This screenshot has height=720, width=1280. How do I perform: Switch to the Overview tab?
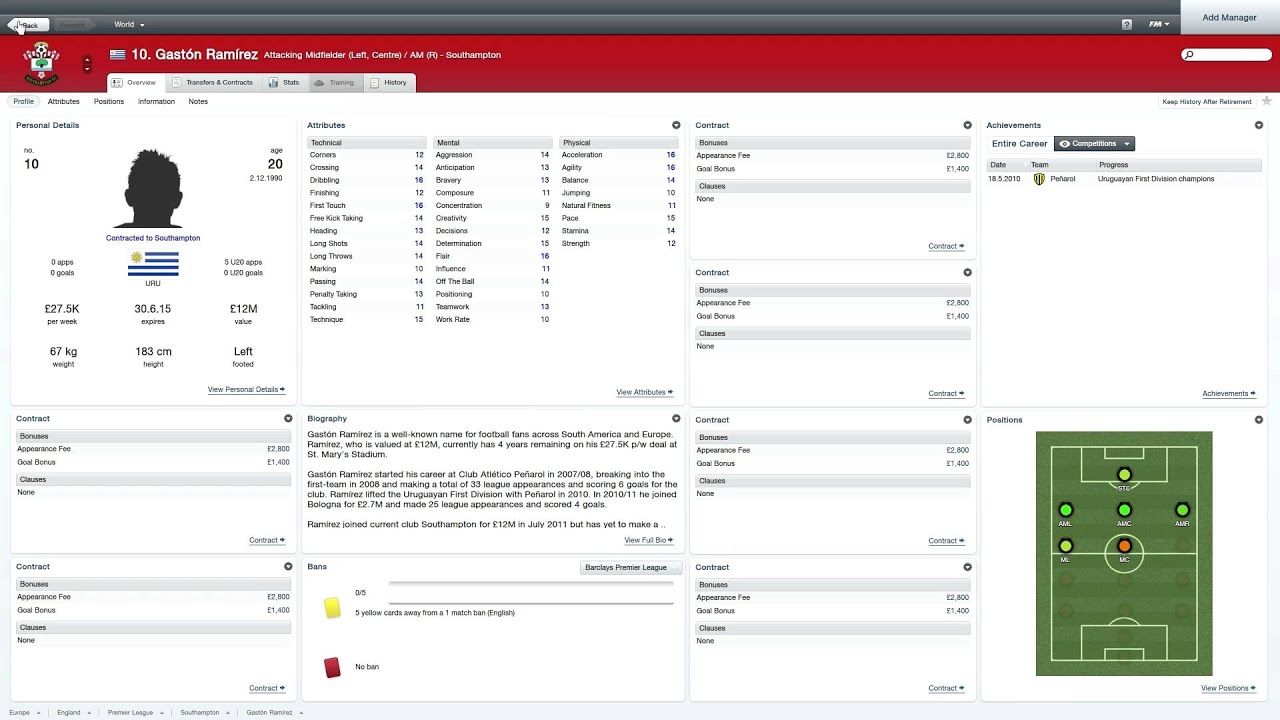pos(134,83)
